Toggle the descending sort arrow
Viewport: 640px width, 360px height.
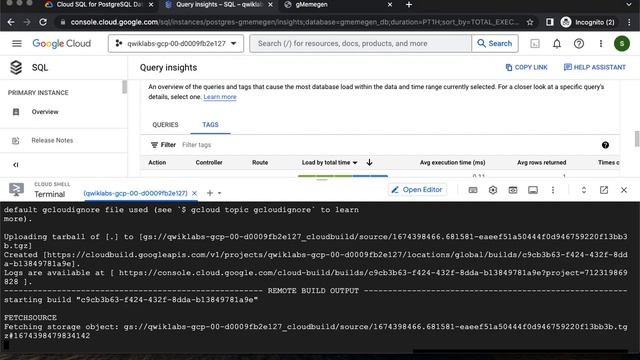[369, 162]
